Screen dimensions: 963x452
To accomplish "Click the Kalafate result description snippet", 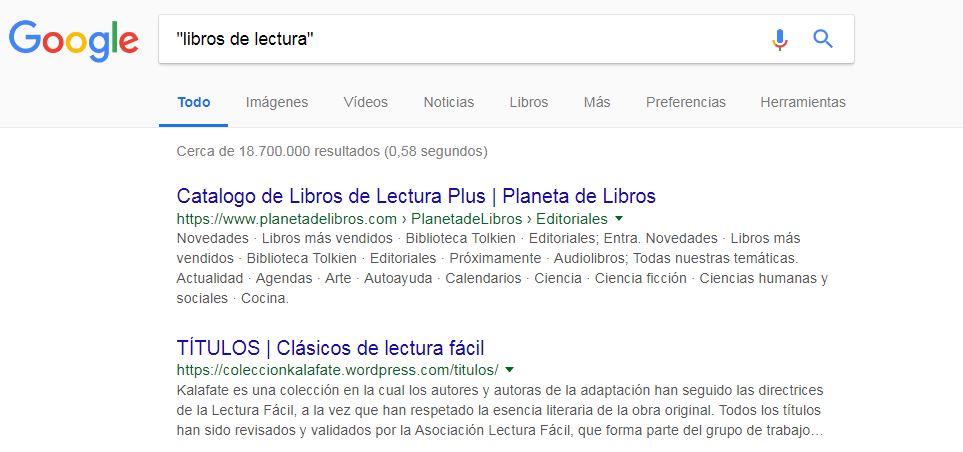I will pyautogui.click(x=500, y=410).
